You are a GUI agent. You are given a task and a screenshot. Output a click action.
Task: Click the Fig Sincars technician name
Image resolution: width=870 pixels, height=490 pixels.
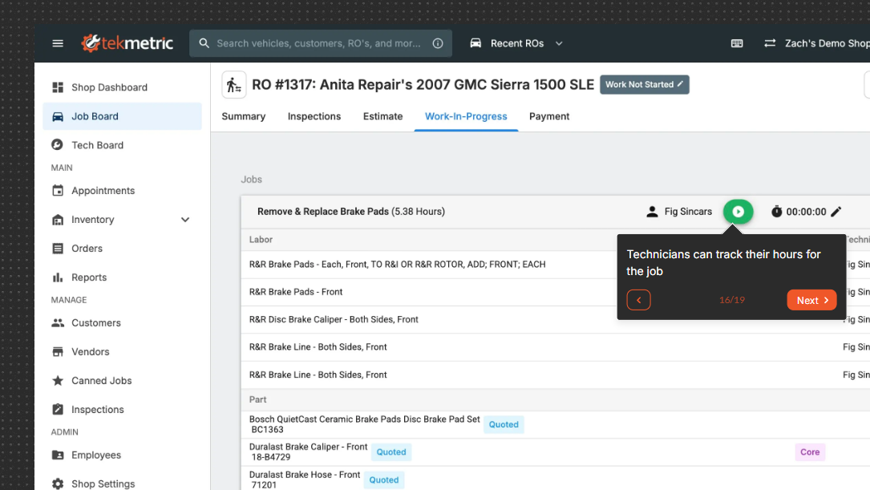point(688,211)
